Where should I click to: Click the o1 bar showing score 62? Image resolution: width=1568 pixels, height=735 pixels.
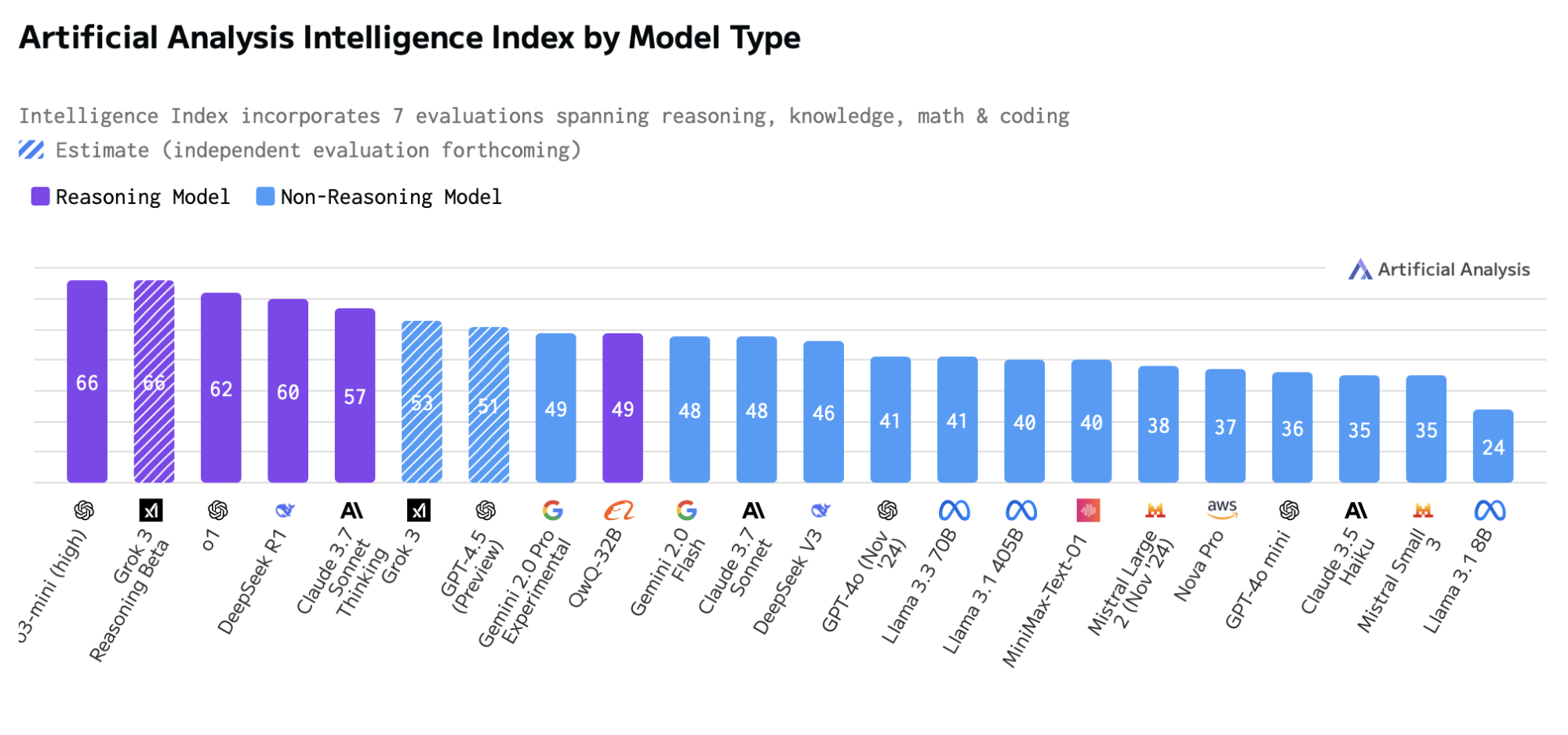[221, 388]
